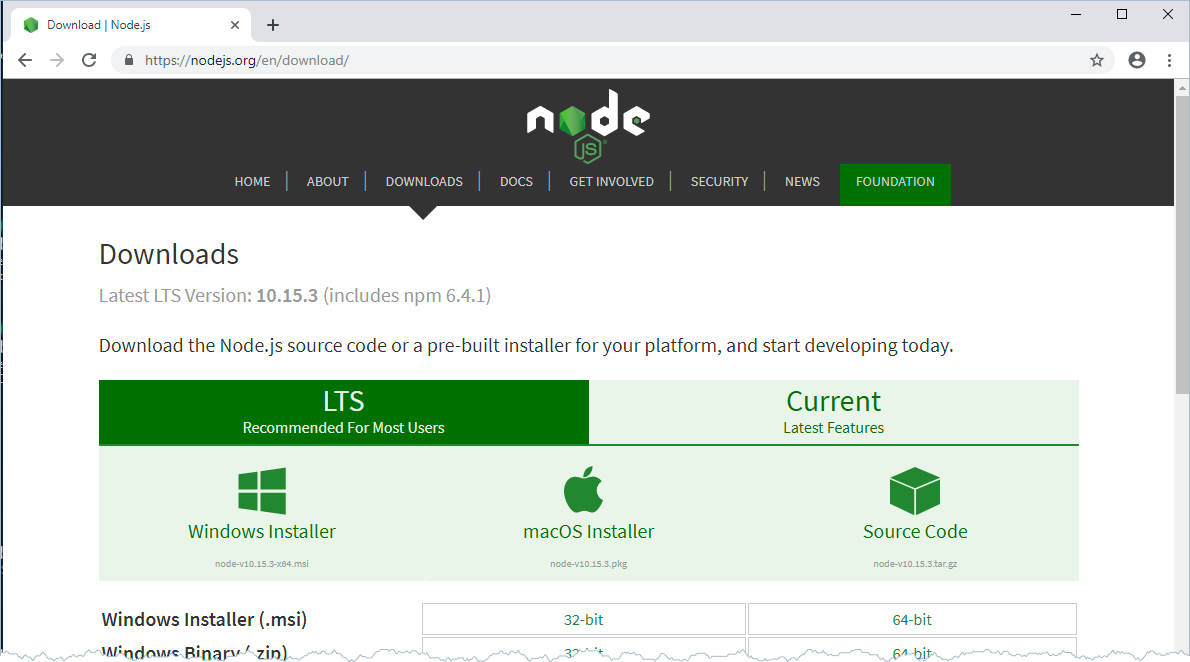Reload the page with refresh icon

(89, 60)
